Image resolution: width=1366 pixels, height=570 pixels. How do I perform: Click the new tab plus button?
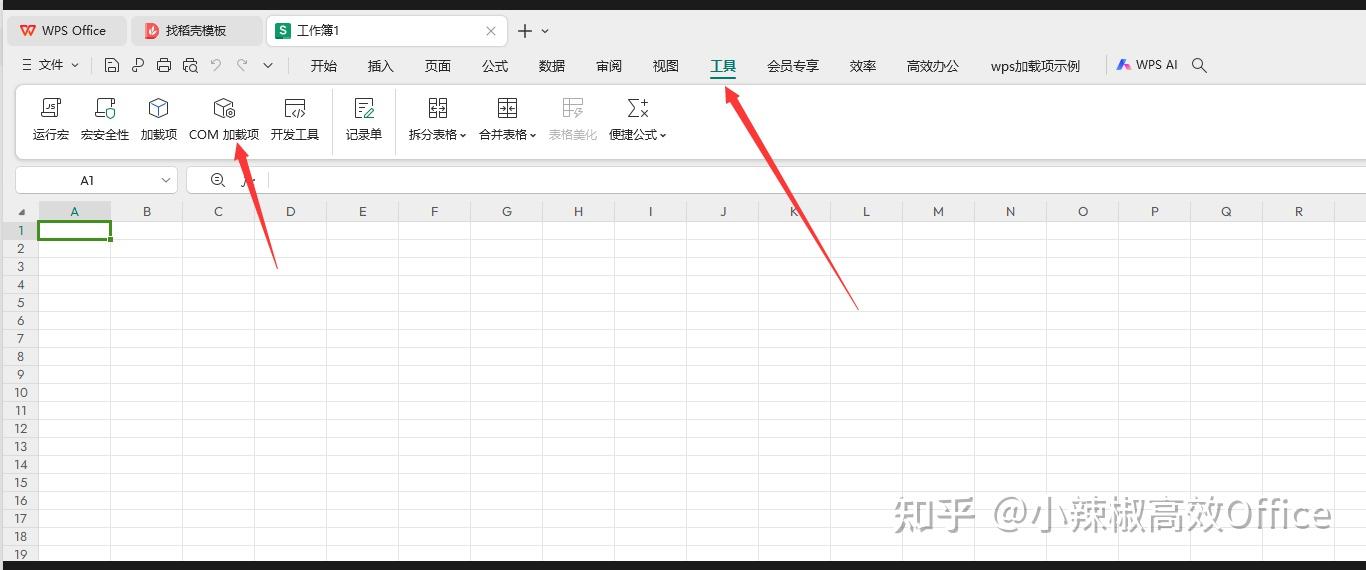tap(525, 31)
